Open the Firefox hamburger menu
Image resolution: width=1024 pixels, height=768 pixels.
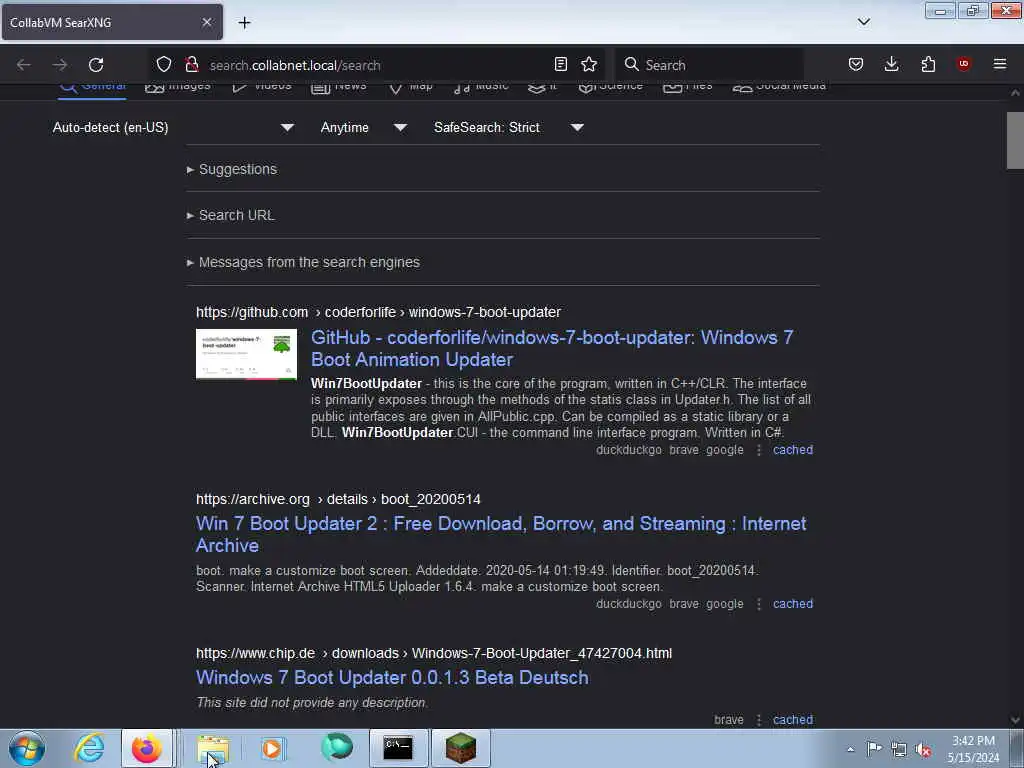pyautogui.click(x=1000, y=64)
